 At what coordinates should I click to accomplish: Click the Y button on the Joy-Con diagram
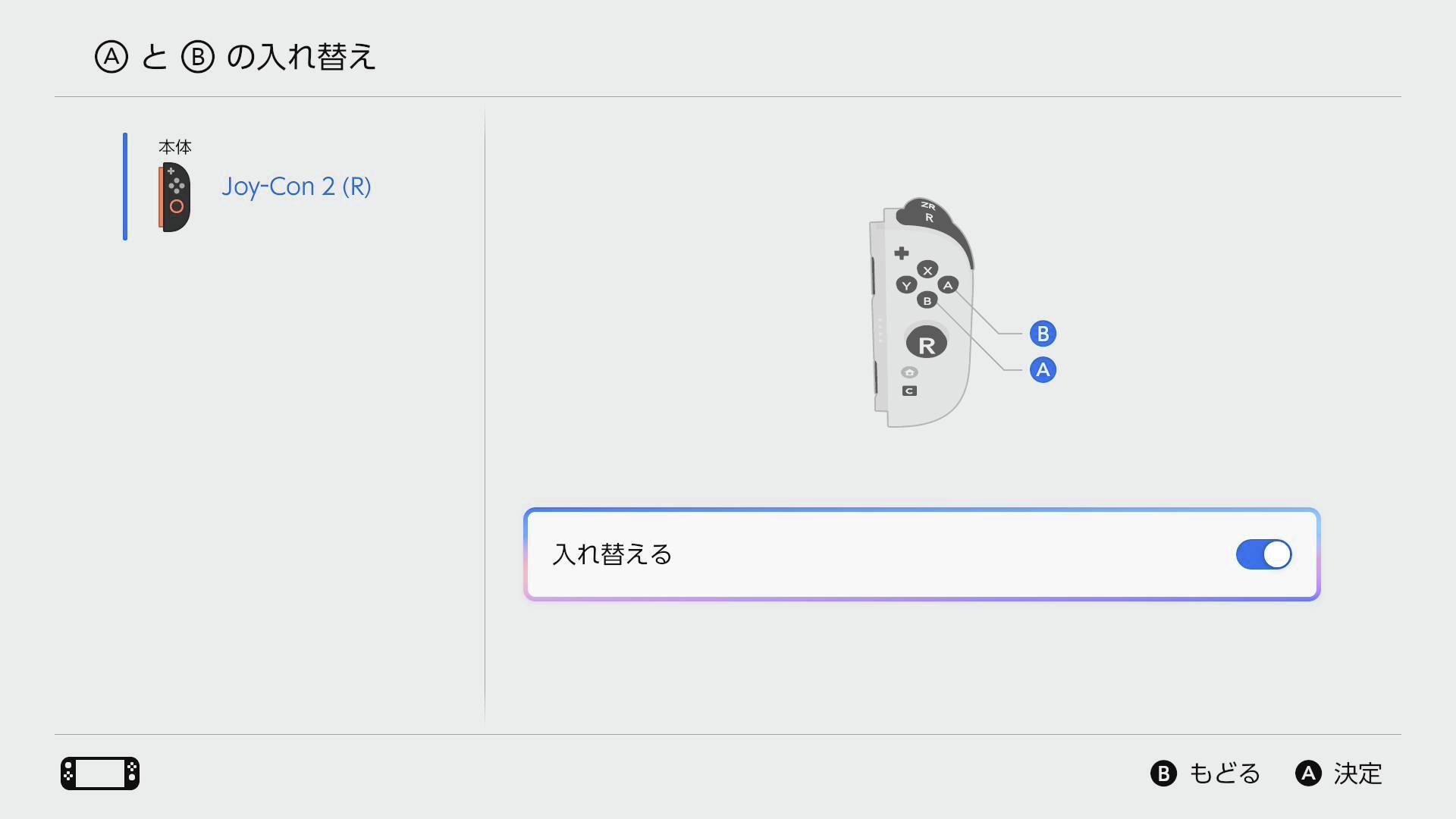(906, 285)
